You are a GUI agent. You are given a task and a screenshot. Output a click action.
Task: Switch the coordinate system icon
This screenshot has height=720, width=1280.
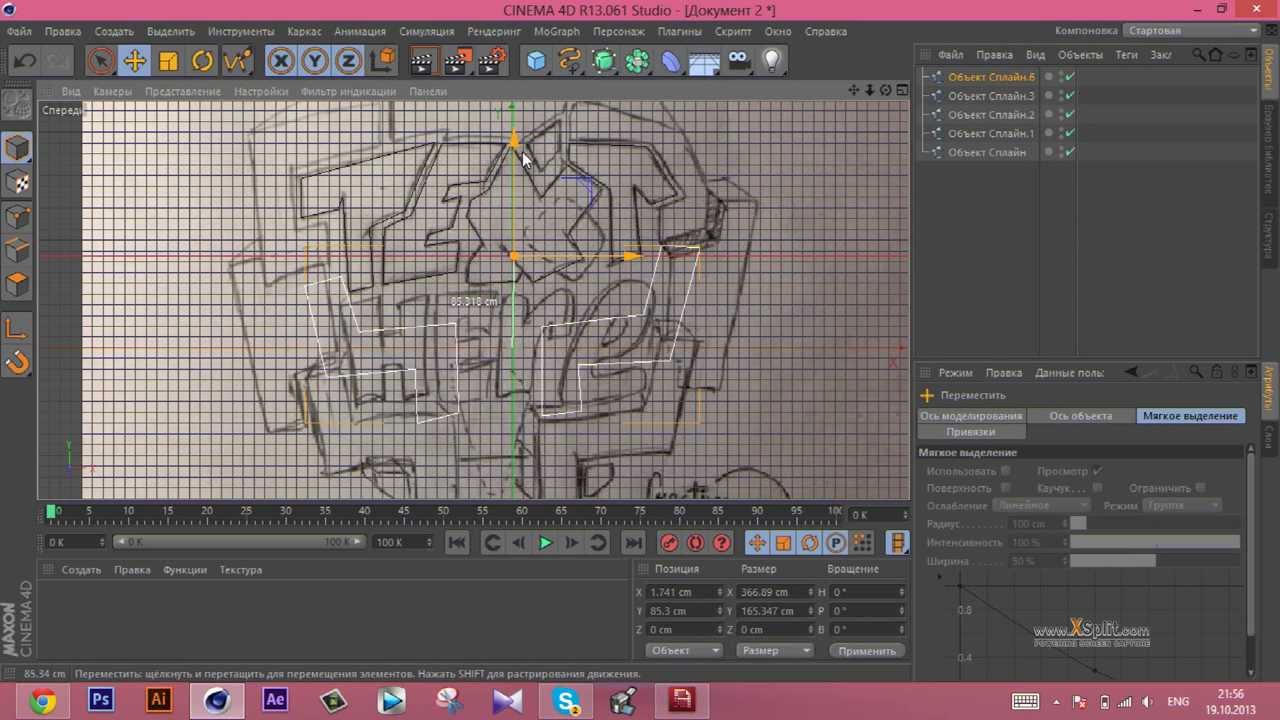click(x=382, y=61)
